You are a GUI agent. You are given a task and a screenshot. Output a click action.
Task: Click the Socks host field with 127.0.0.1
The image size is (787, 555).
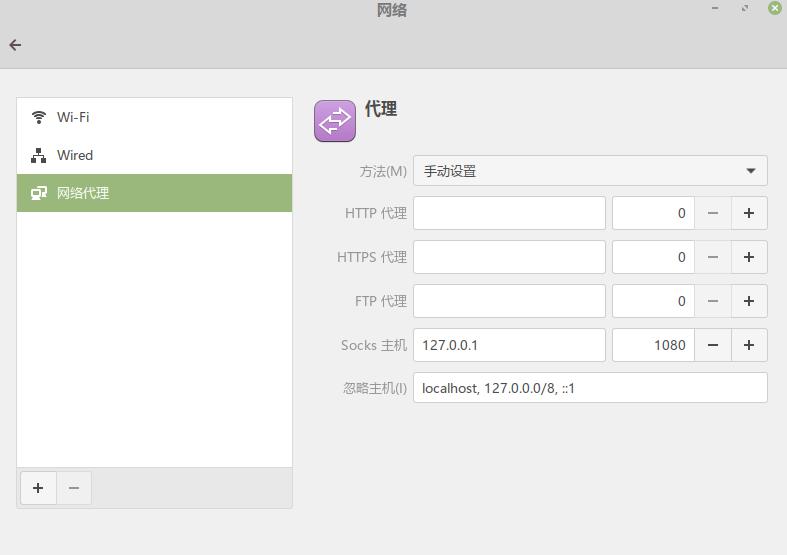509,345
